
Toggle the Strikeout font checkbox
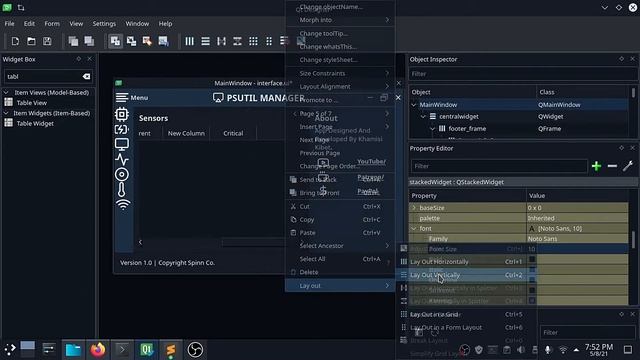pos(532,290)
